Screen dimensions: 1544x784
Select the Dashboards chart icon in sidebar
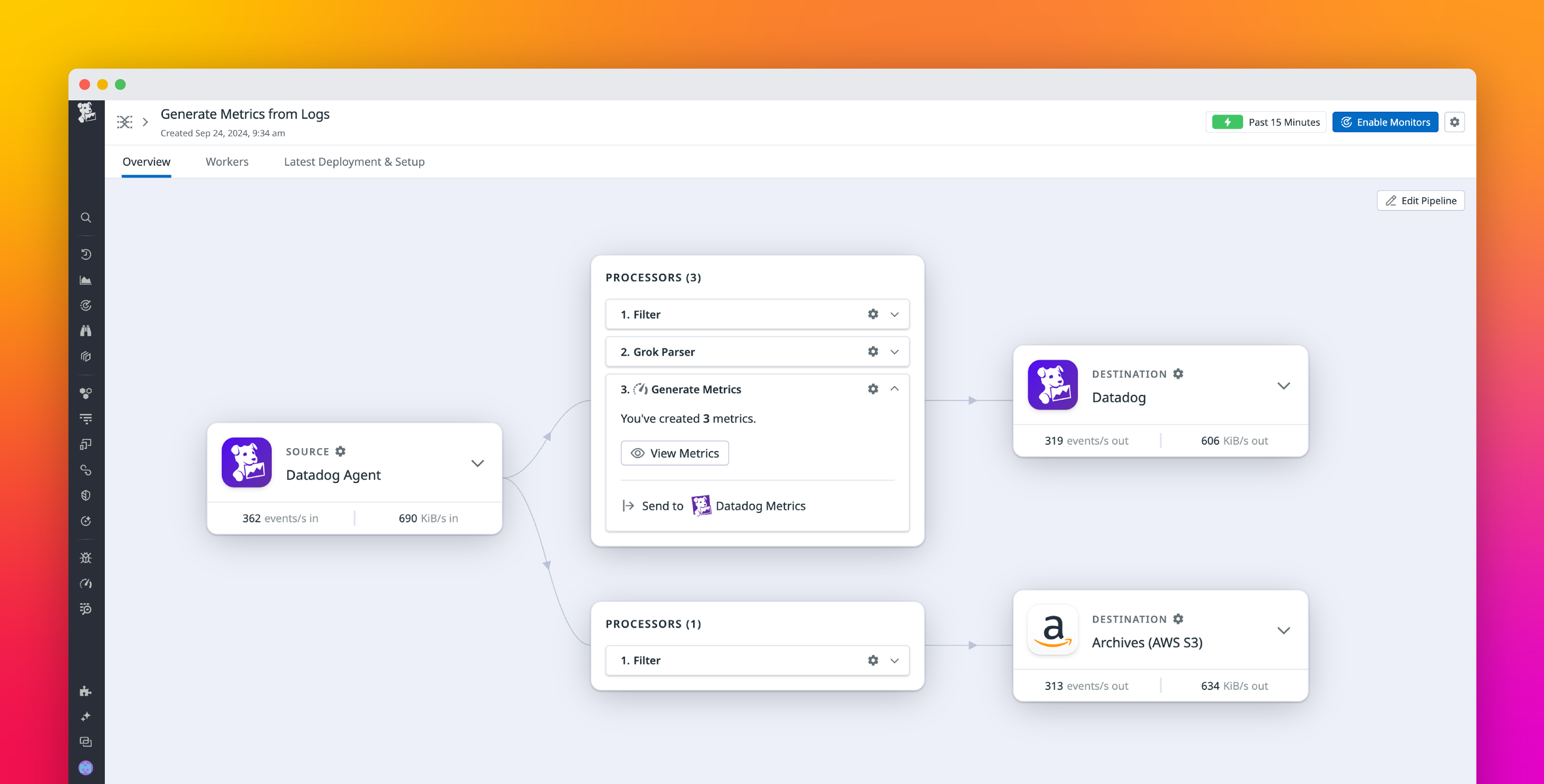tap(86, 279)
